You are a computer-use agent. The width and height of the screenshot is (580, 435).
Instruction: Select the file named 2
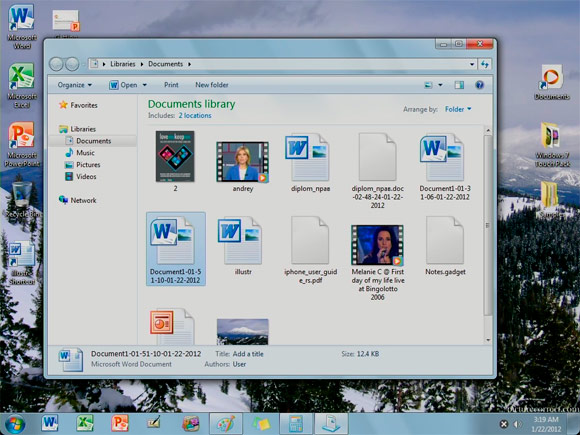click(175, 161)
